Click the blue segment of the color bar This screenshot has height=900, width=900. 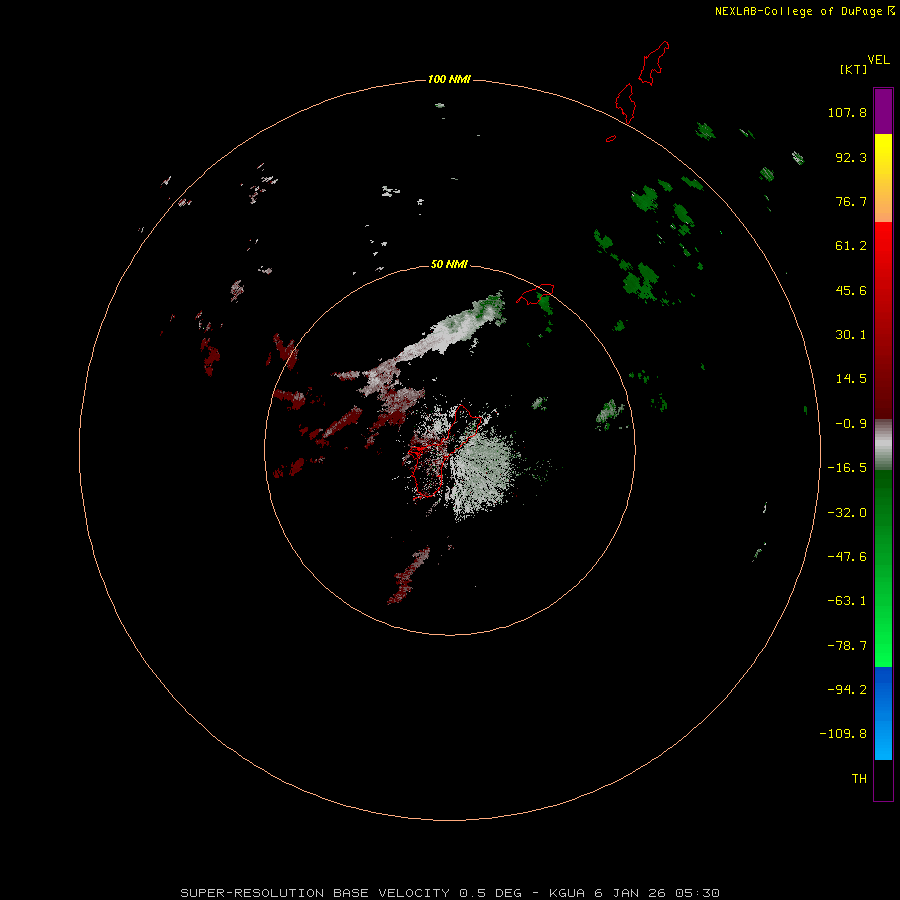pyautogui.click(x=883, y=713)
